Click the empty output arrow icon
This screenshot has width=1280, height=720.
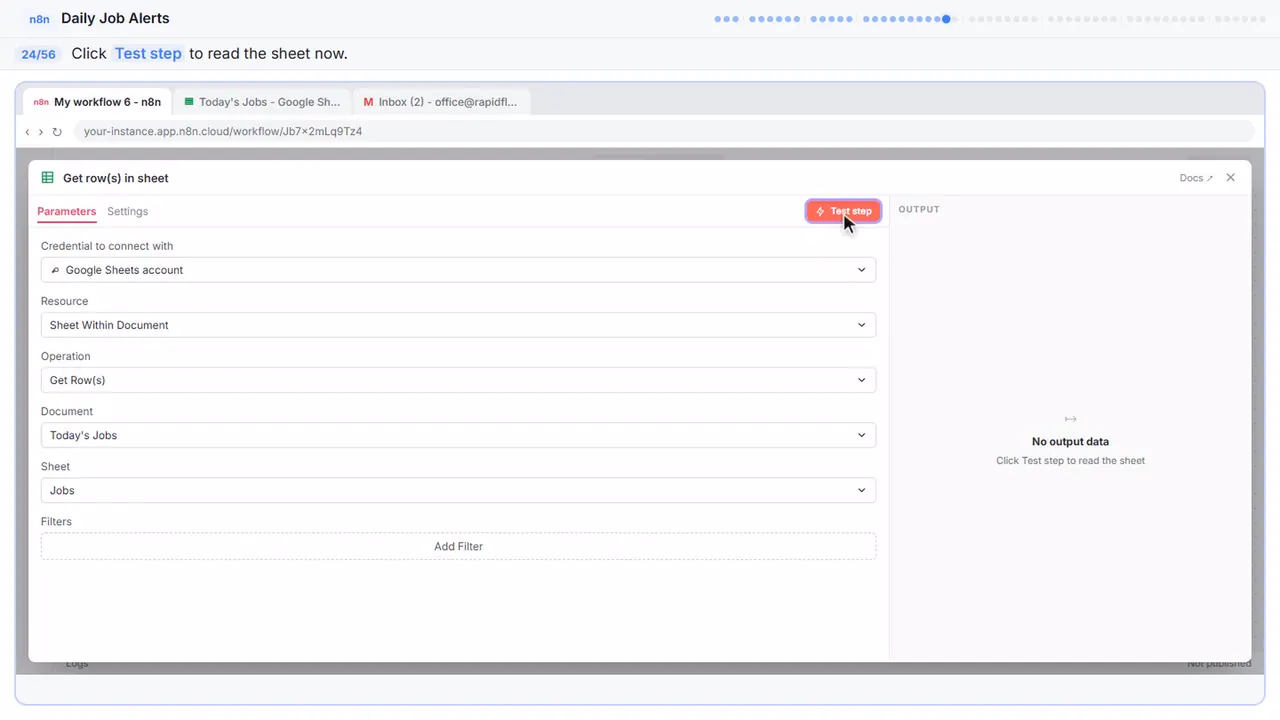[1070, 419]
